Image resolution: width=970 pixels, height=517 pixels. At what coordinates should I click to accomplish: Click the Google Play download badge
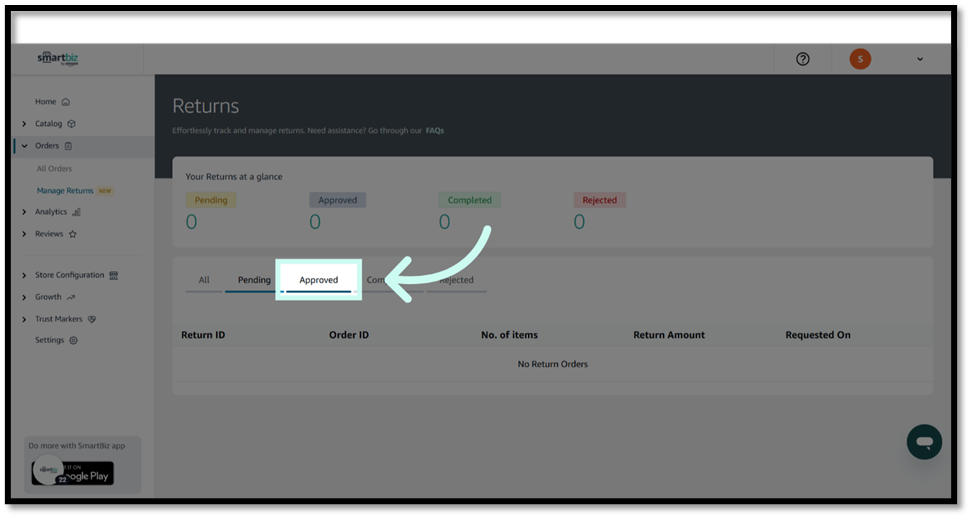(72, 473)
